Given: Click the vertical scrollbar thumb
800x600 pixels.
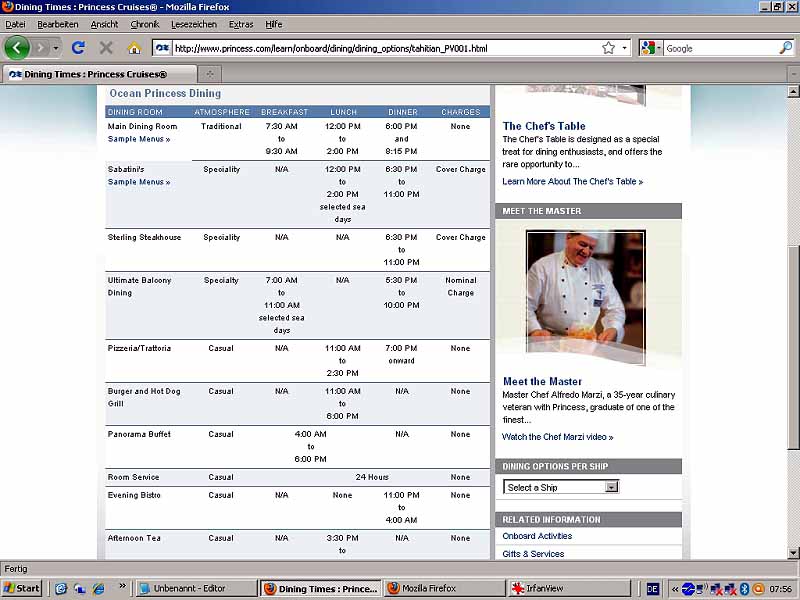Looking at the screenshot, I should click(793, 347).
